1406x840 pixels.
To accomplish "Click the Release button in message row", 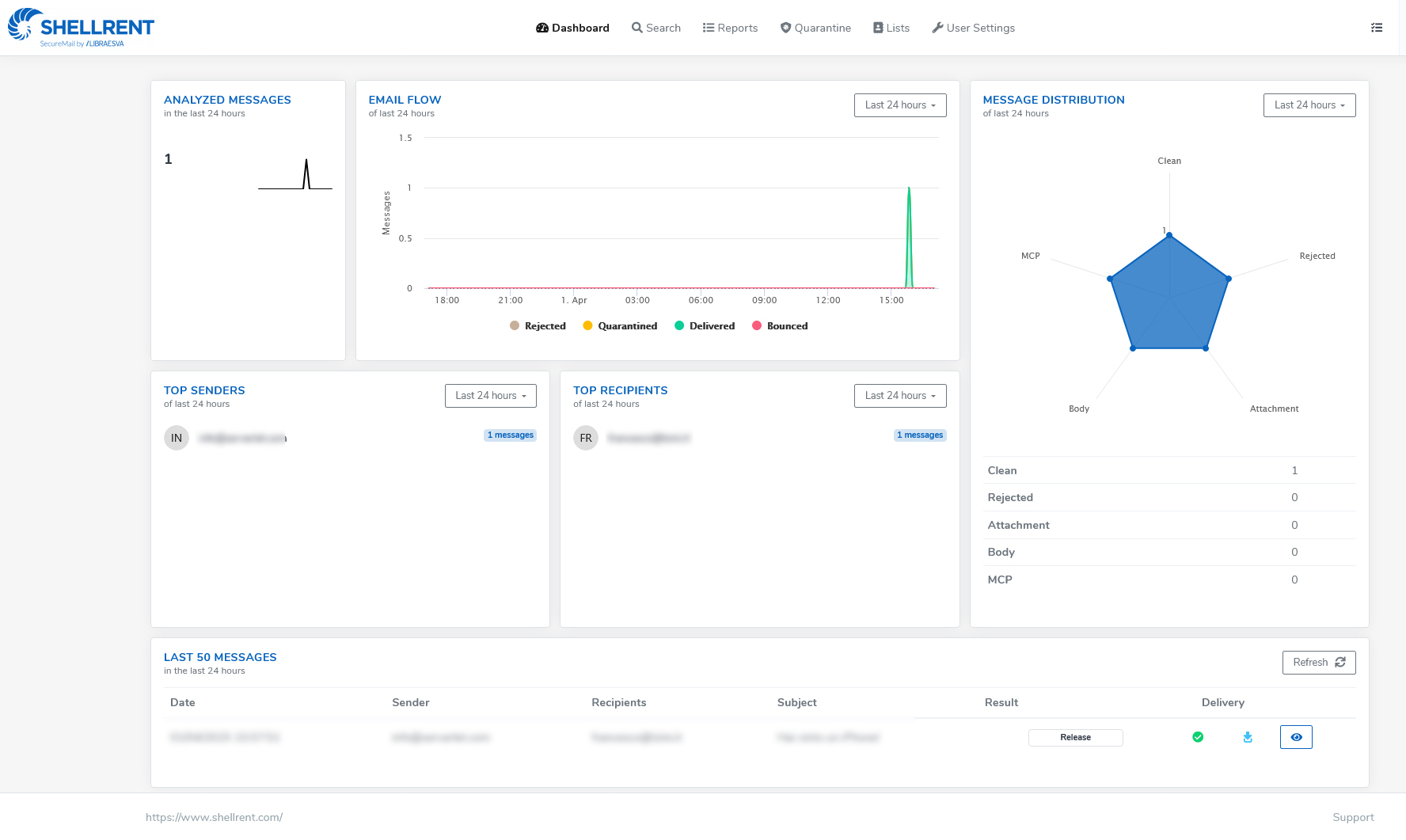I will [1075, 738].
